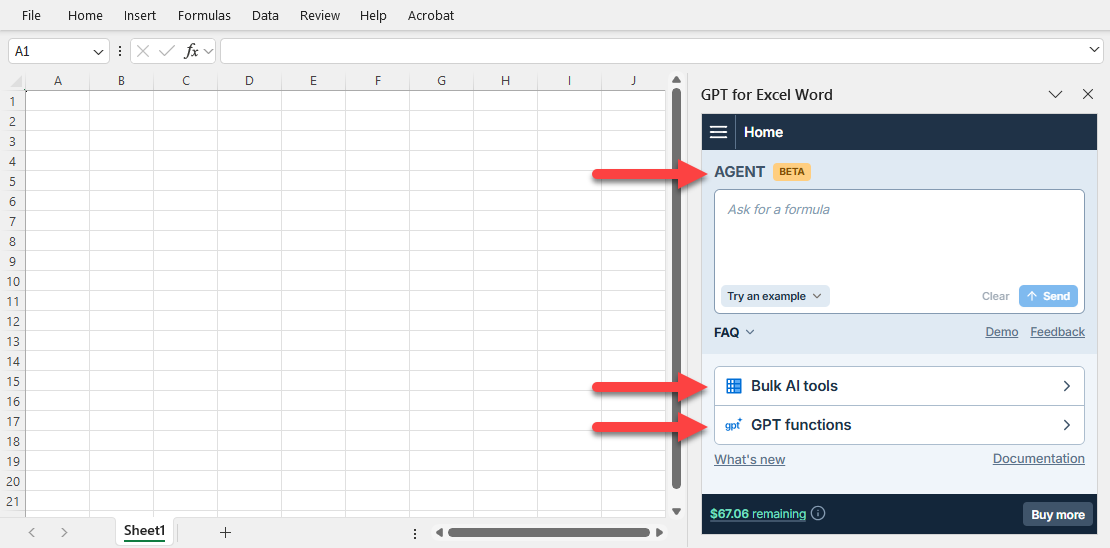Select column J header

pyautogui.click(x=634, y=81)
